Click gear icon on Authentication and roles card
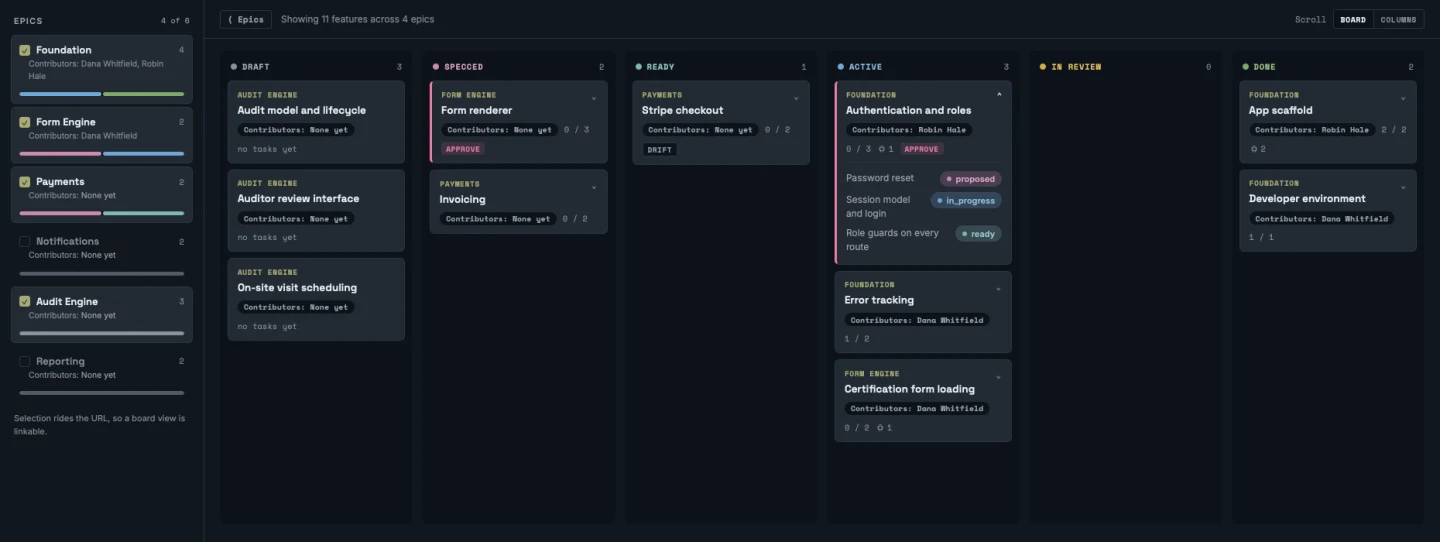This screenshot has height=542, width=1440. (881, 149)
